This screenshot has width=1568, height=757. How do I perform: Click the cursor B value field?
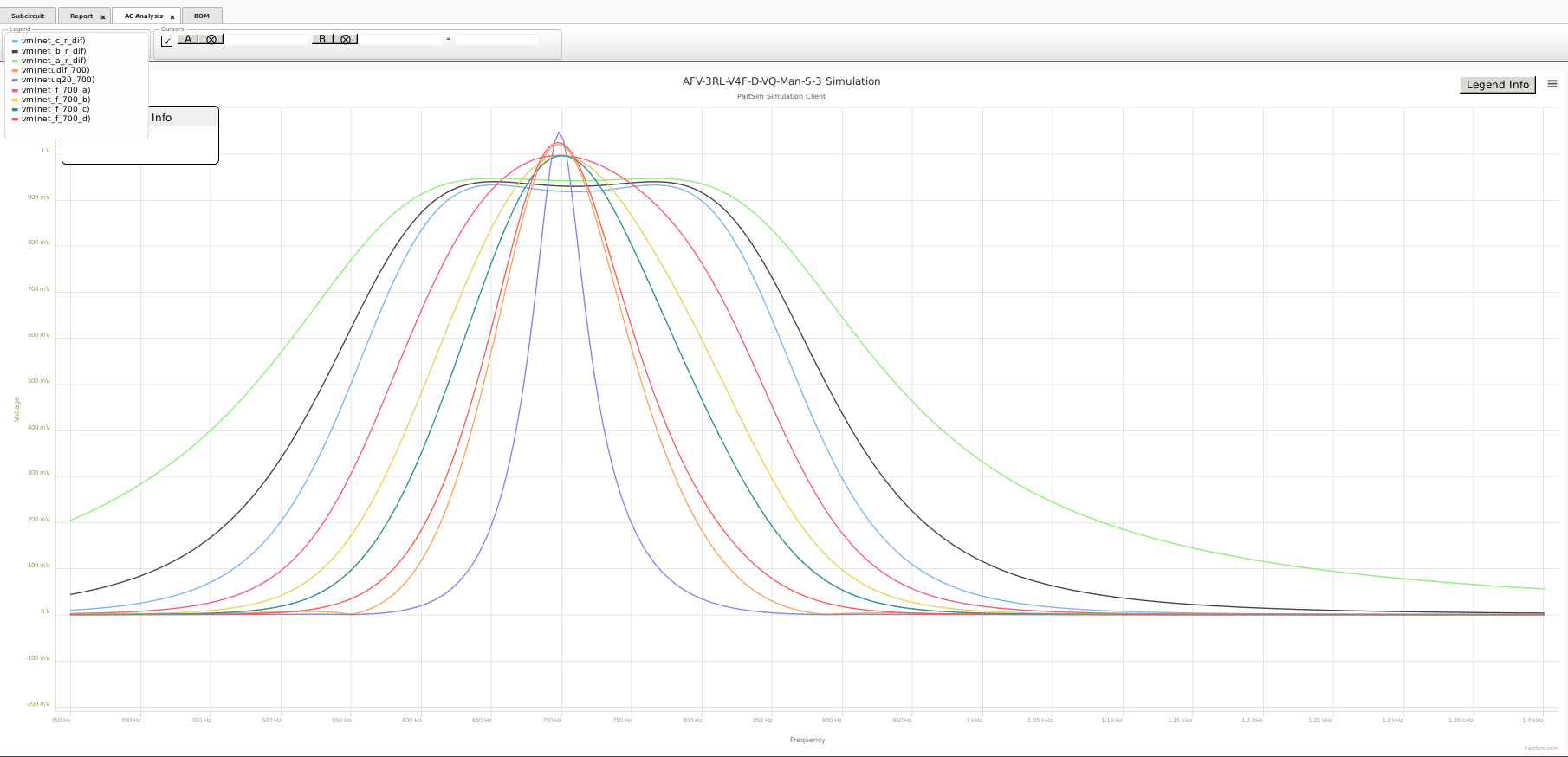click(400, 40)
